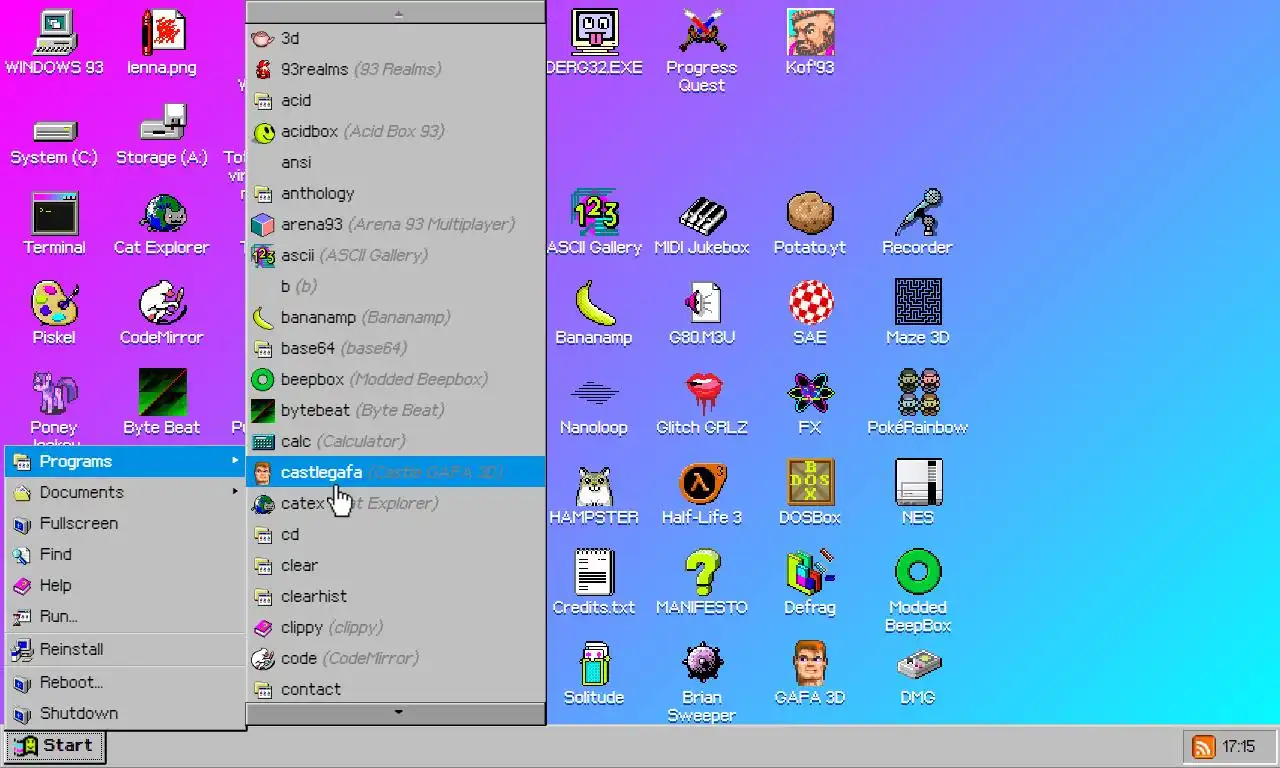Viewport: 1280px width, 768px height.
Task: Click the 17:15 taskbar clock
Action: (1238, 747)
